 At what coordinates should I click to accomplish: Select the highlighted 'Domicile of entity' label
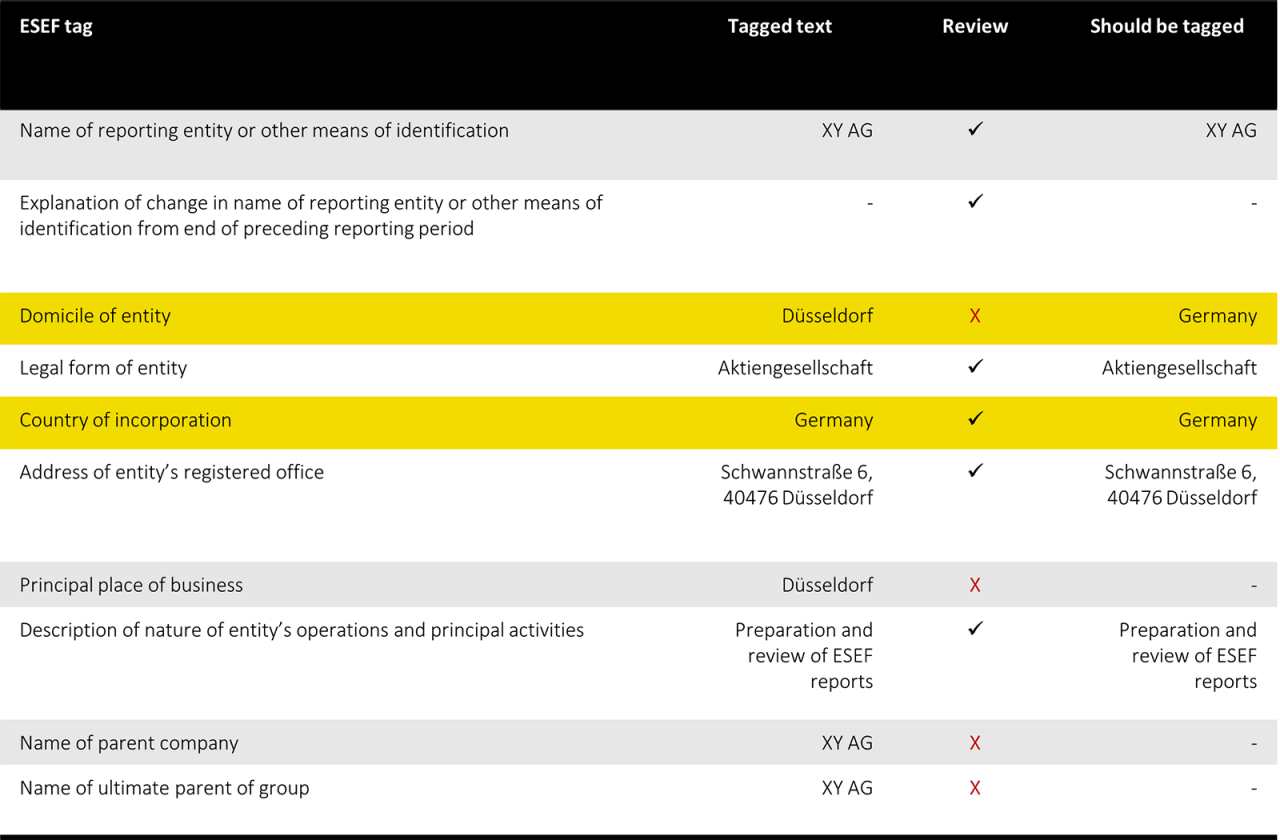pos(95,316)
